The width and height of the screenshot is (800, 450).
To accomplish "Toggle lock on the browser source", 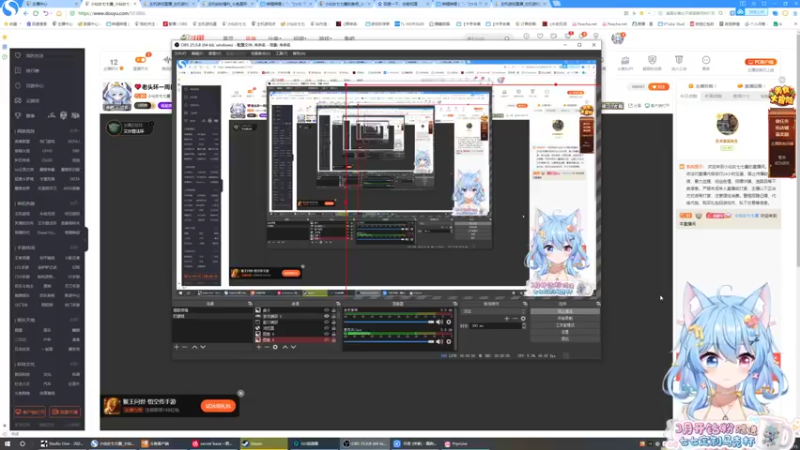I will pyautogui.click(x=334, y=328).
